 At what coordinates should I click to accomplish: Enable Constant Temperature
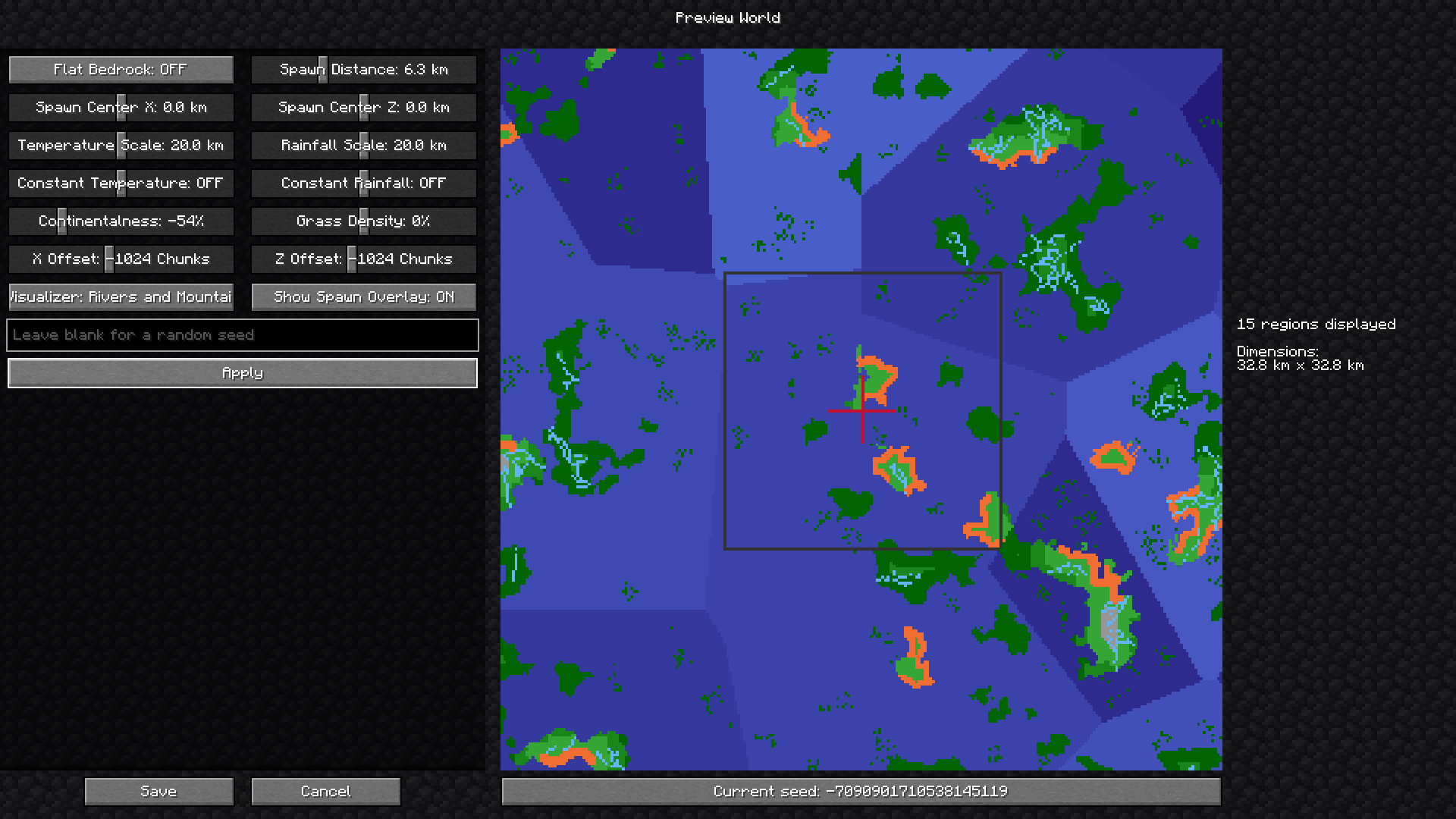pos(121,183)
